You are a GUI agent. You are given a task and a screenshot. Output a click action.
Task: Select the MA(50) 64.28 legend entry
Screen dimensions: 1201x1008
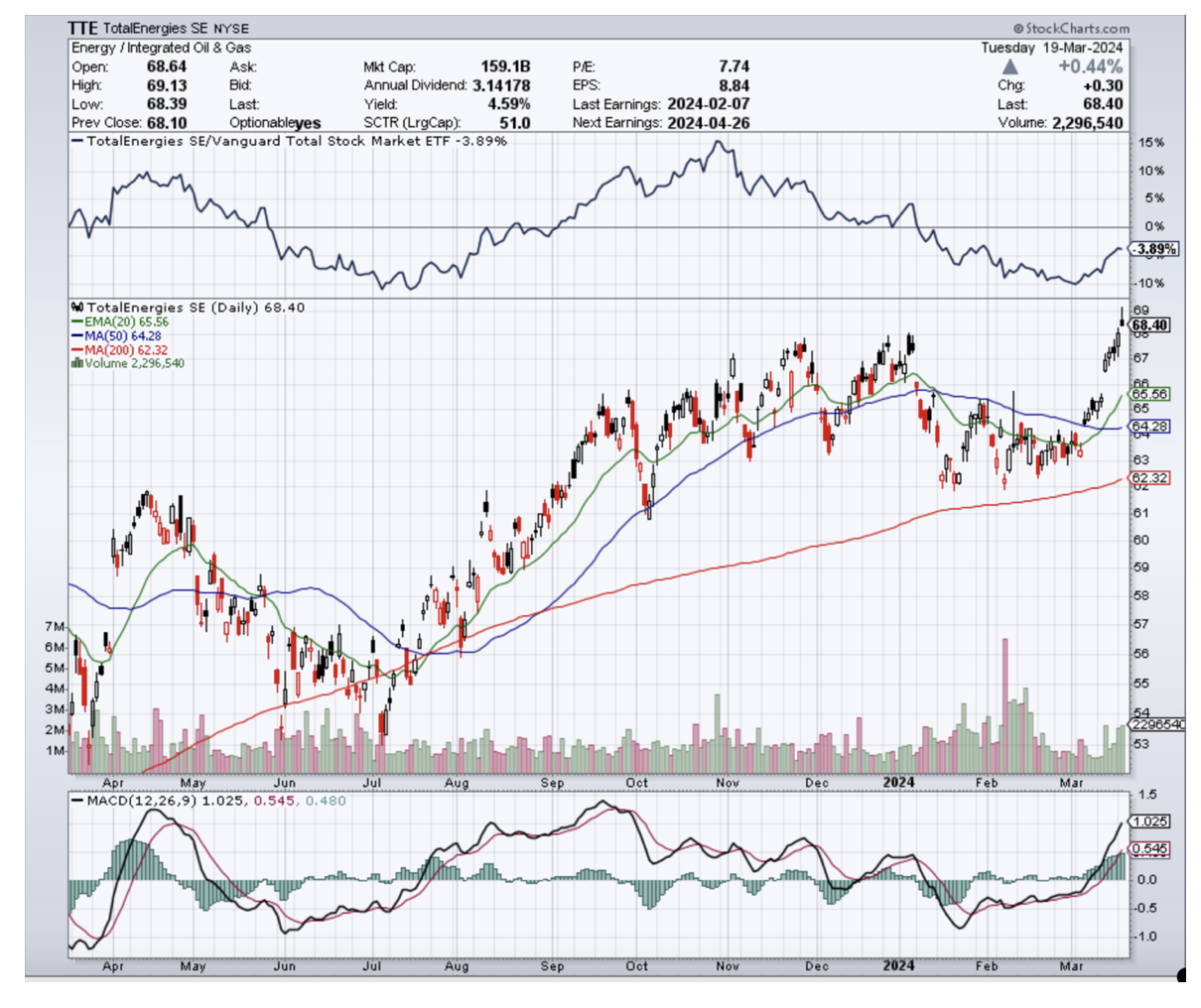tap(122, 336)
